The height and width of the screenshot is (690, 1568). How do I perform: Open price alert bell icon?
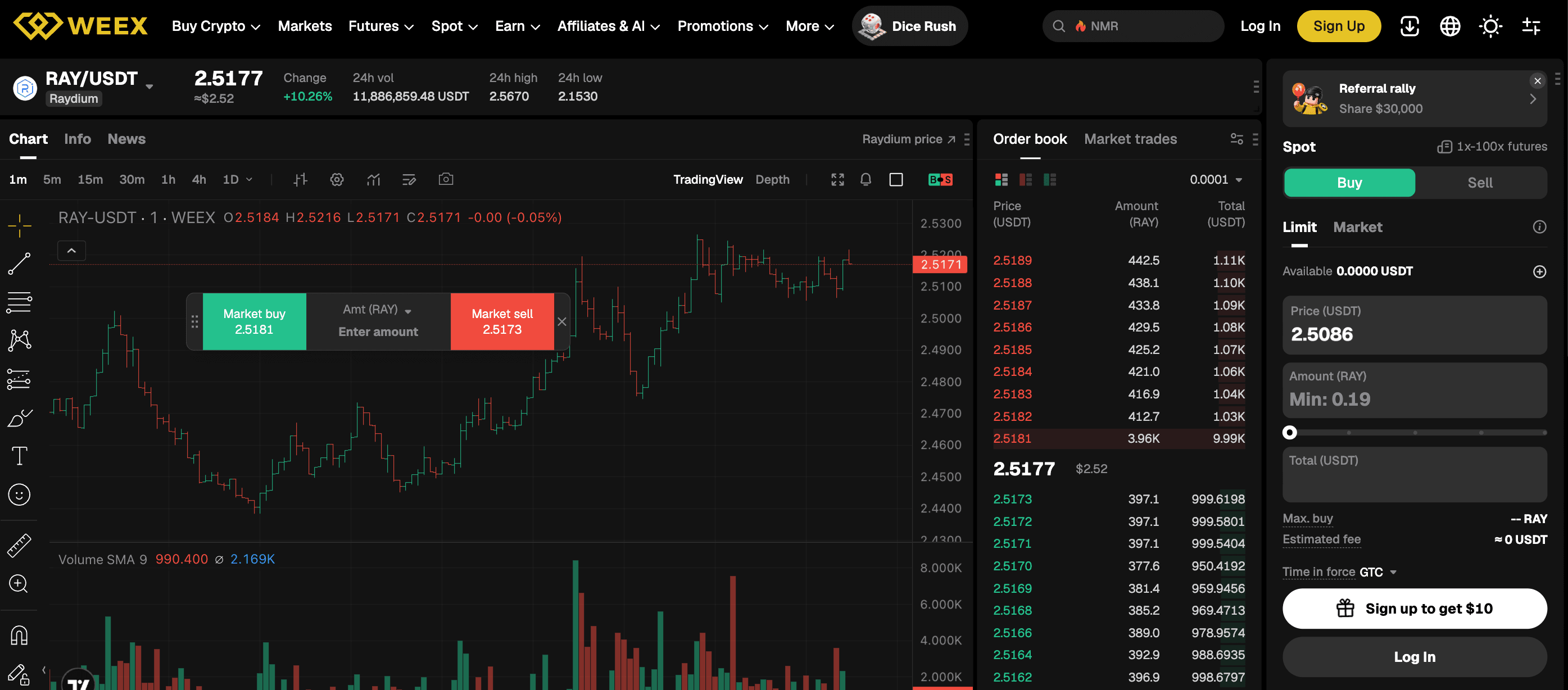pyautogui.click(x=865, y=179)
